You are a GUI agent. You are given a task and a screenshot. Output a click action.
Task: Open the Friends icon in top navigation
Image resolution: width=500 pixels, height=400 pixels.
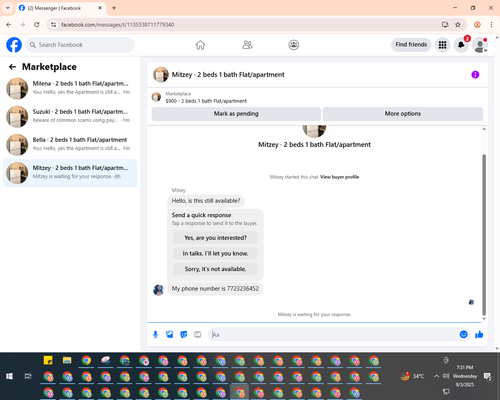point(247,45)
